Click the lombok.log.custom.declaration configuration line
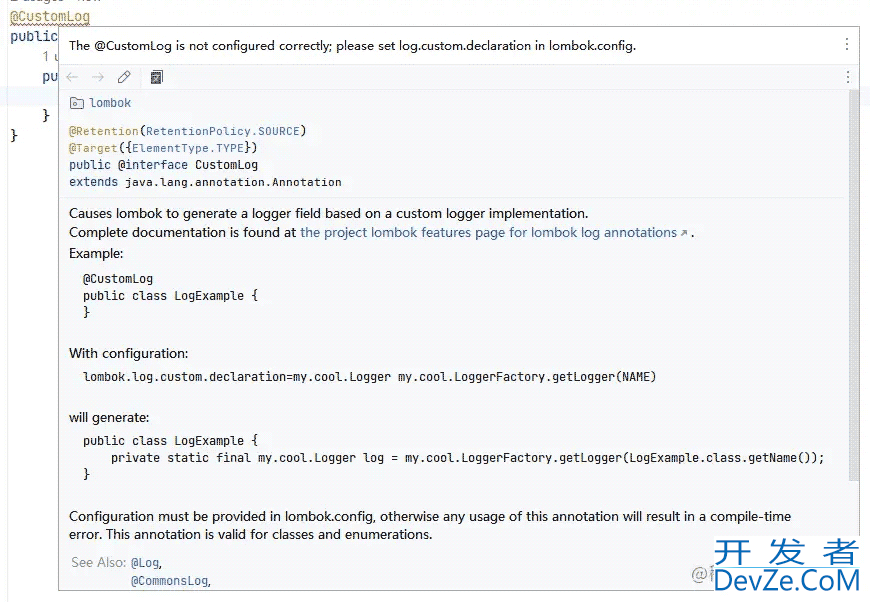 (370, 377)
